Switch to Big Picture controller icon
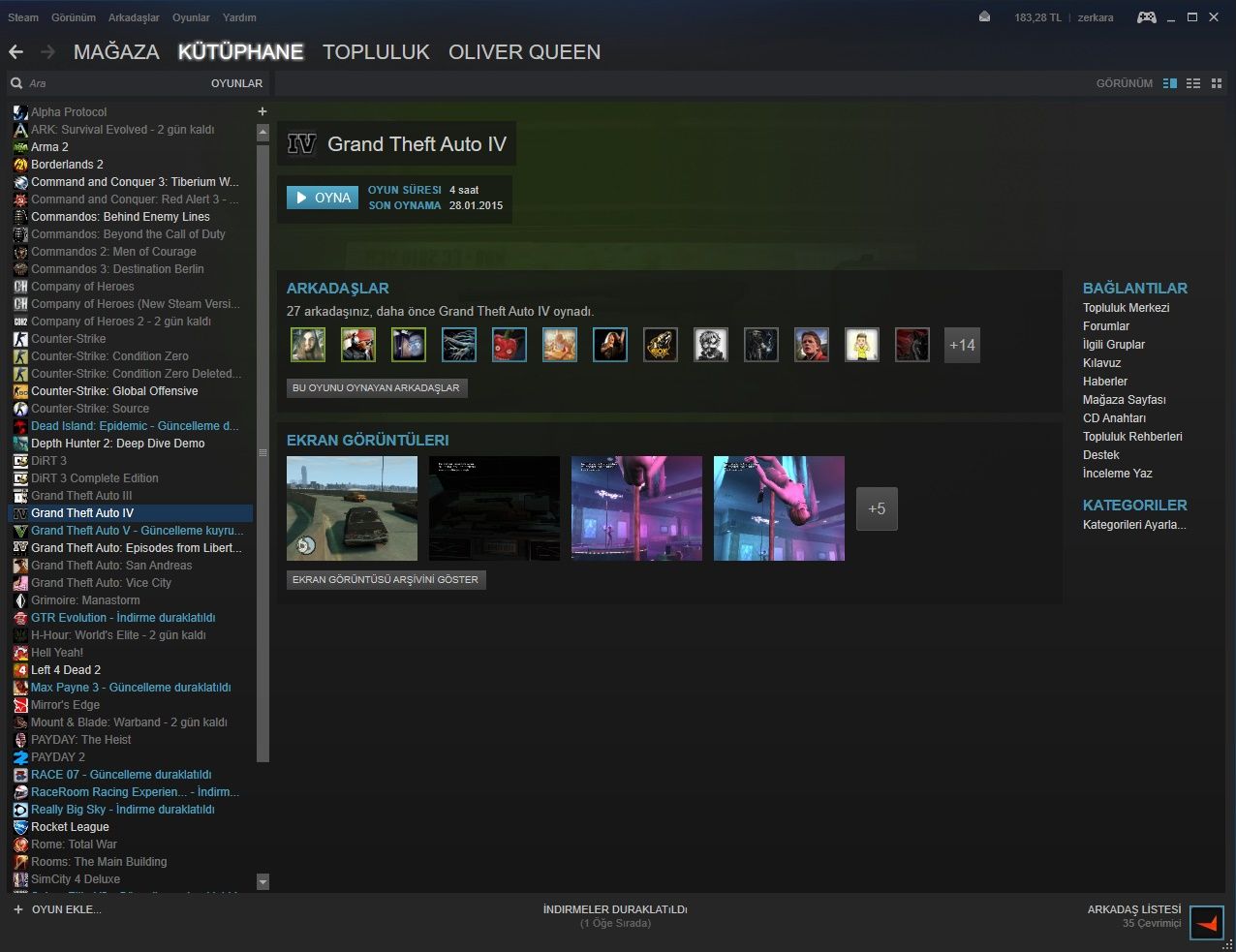This screenshot has height=952, width=1236. tap(1146, 16)
